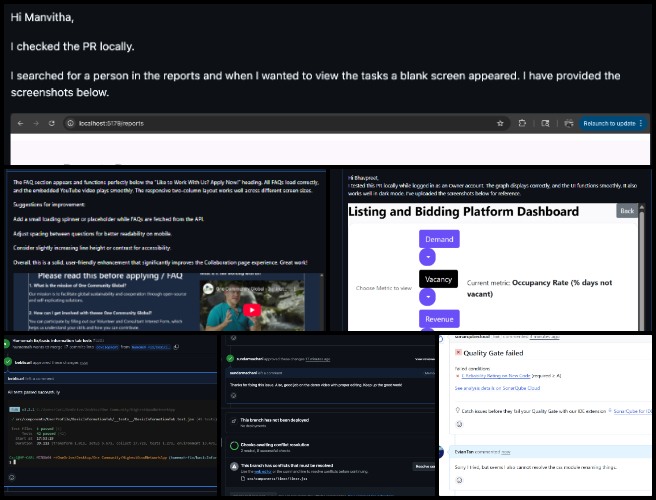This screenshot has width=656, height=500.
Task: Copy branch name icon in PR header
Action: 176,347
